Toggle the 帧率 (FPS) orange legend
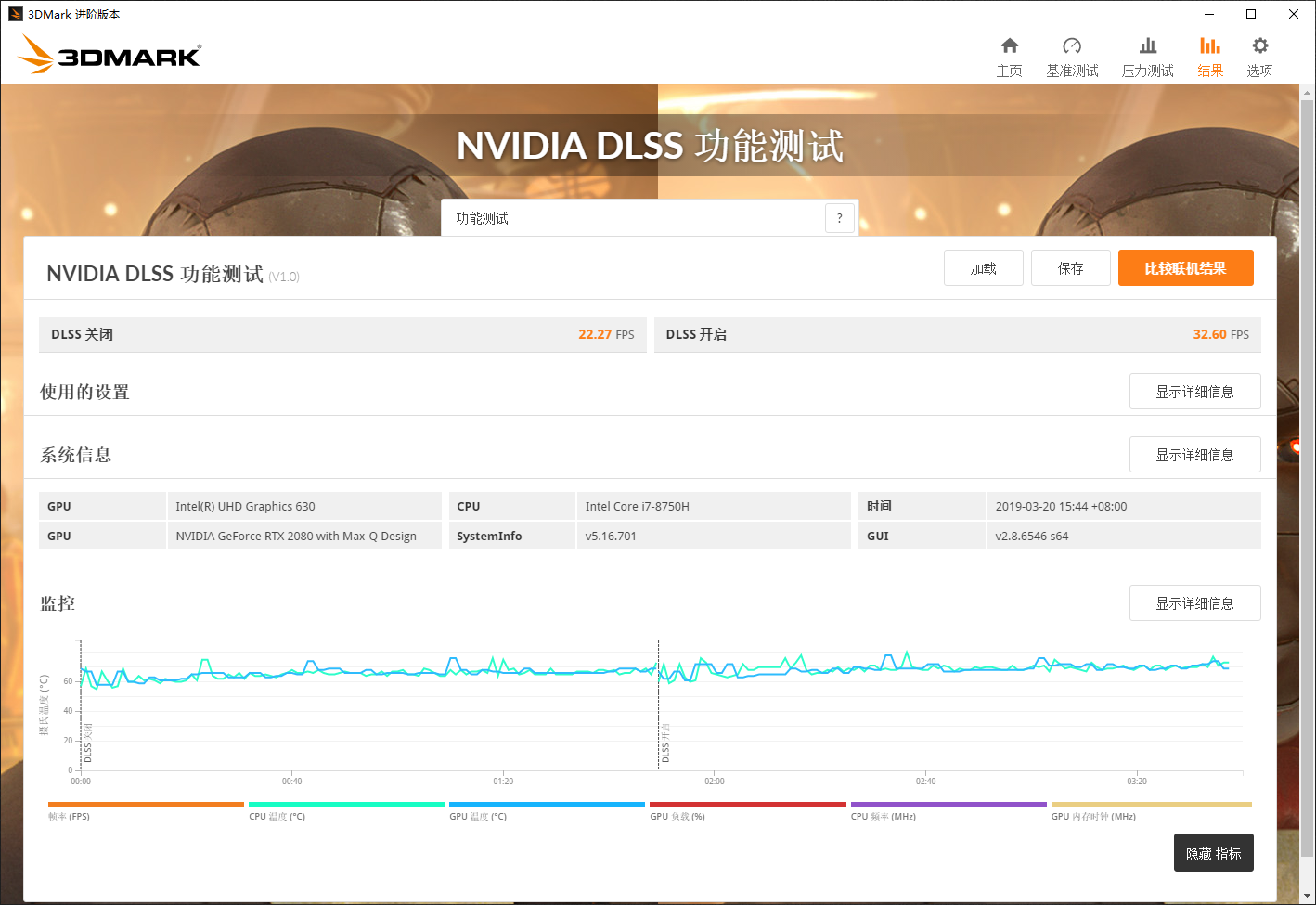The width and height of the screenshot is (1316, 905). point(146,810)
